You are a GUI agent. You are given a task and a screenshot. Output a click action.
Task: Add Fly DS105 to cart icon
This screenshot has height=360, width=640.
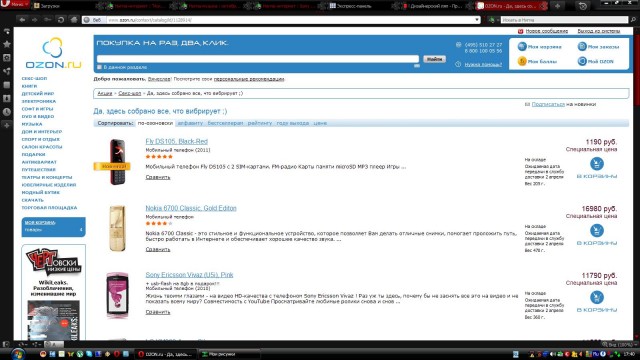click(597, 164)
